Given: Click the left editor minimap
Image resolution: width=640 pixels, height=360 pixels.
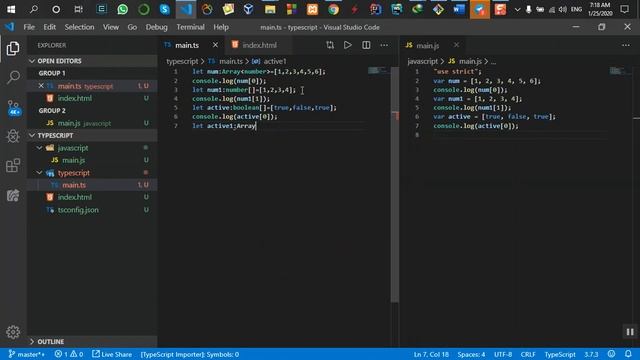Looking at the screenshot, I should 378,71.
